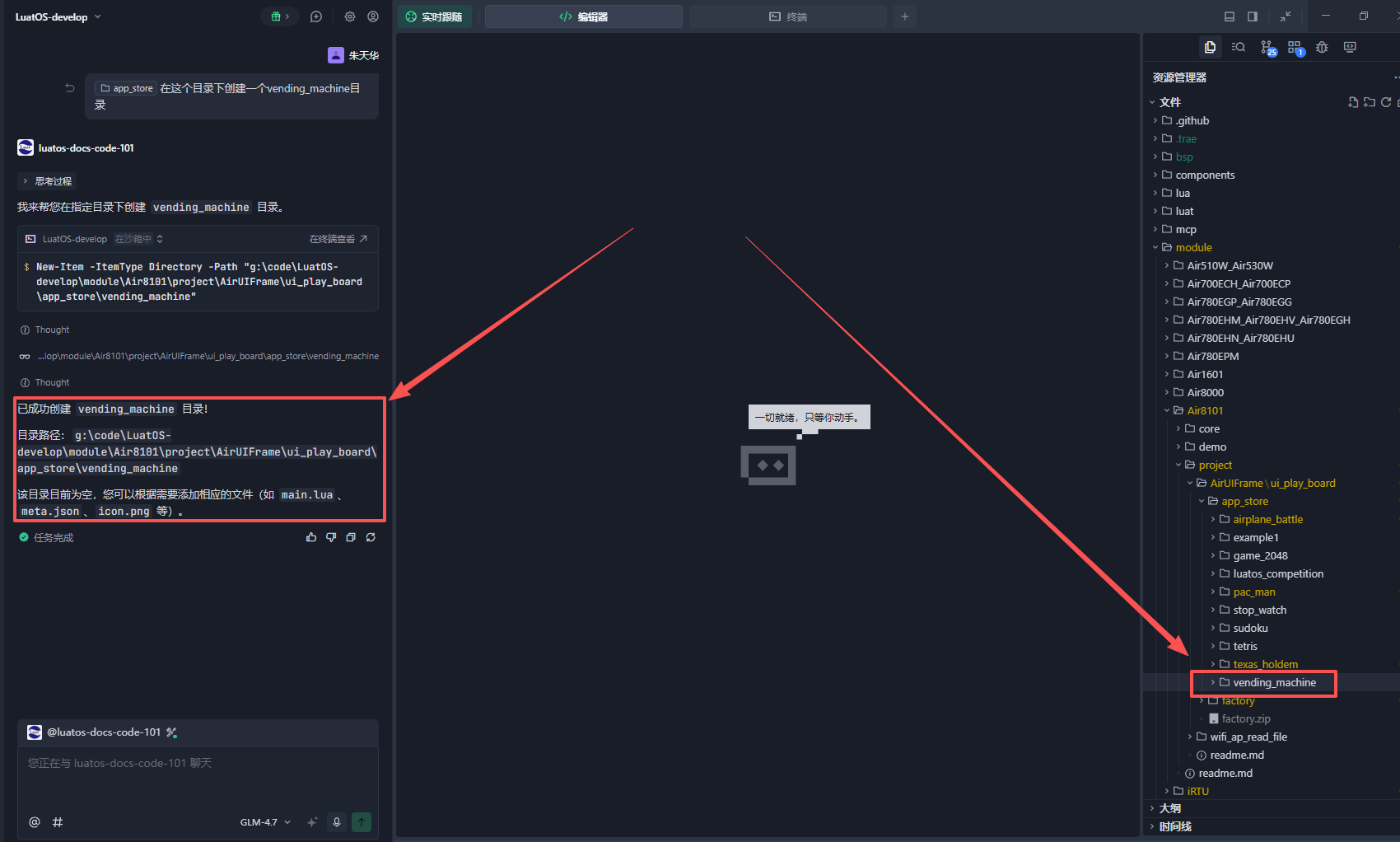Open the search panel icon

point(1238,48)
